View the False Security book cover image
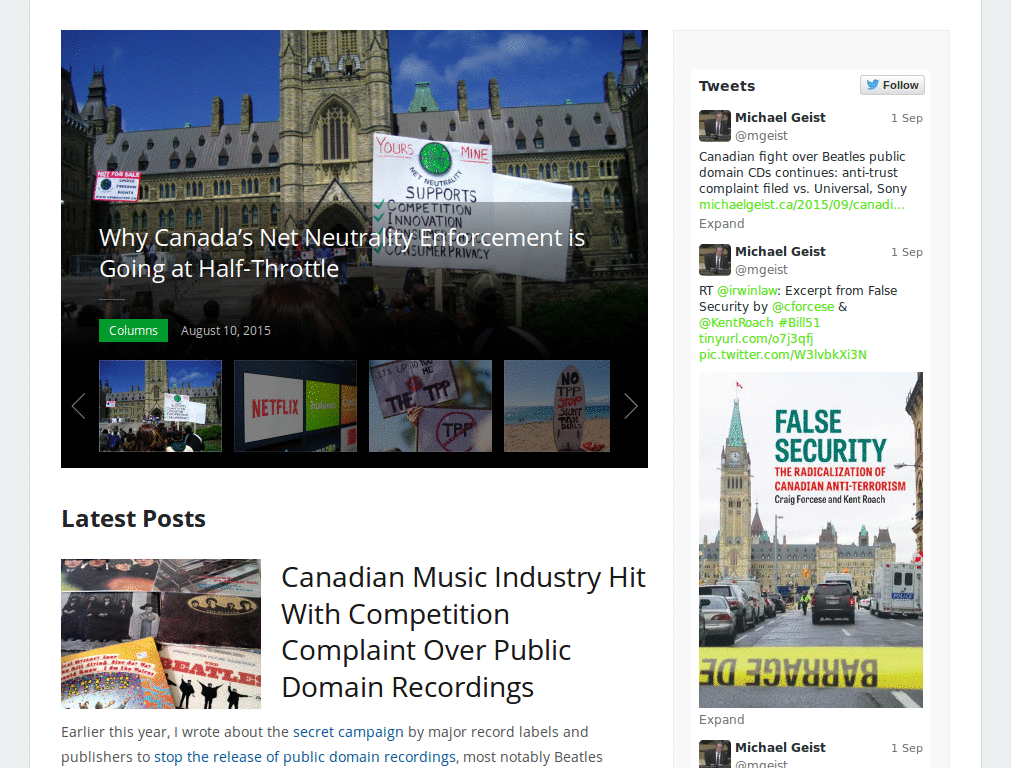This screenshot has width=1024, height=768. (810, 540)
